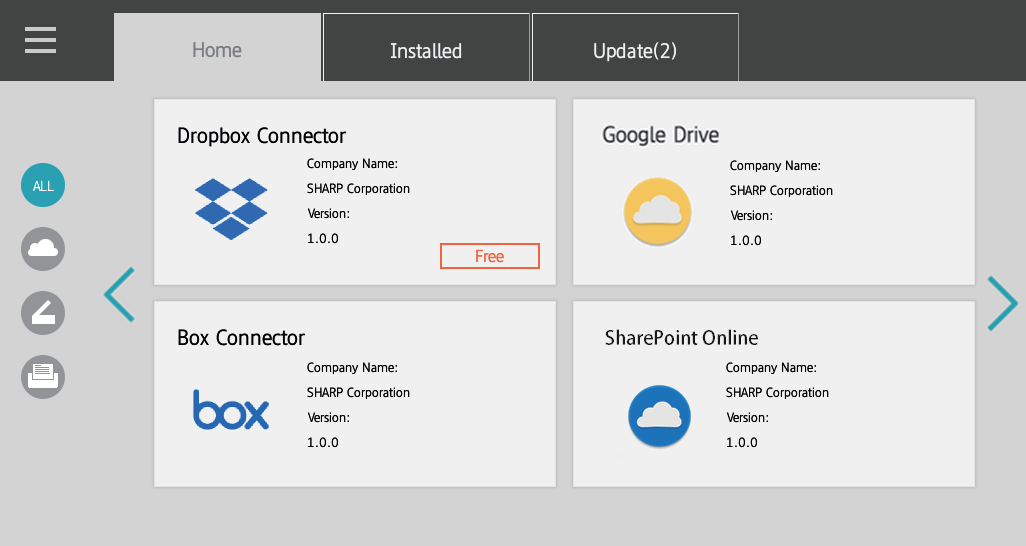Click the SharePoint Online blue cloud icon

[660, 416]
